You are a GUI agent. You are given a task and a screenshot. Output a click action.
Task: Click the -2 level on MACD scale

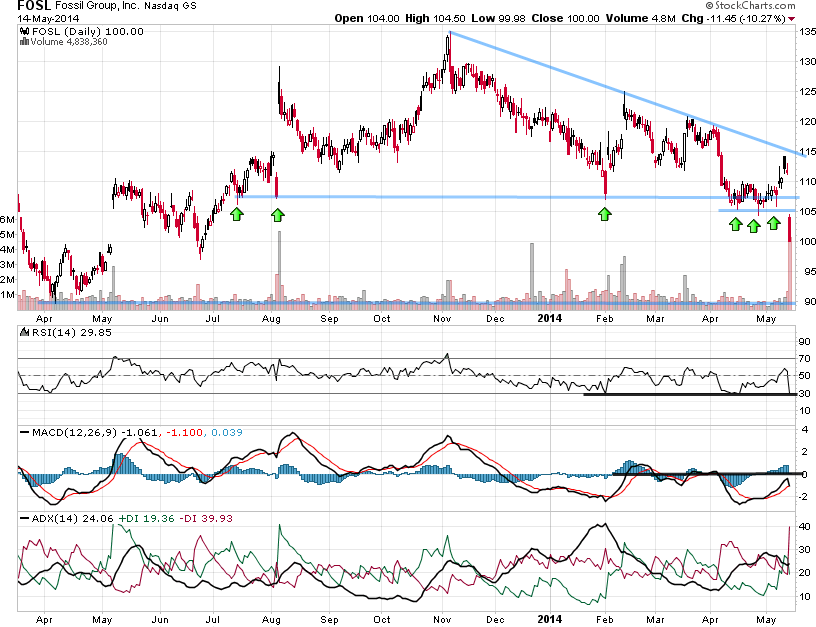pos(804,496)
